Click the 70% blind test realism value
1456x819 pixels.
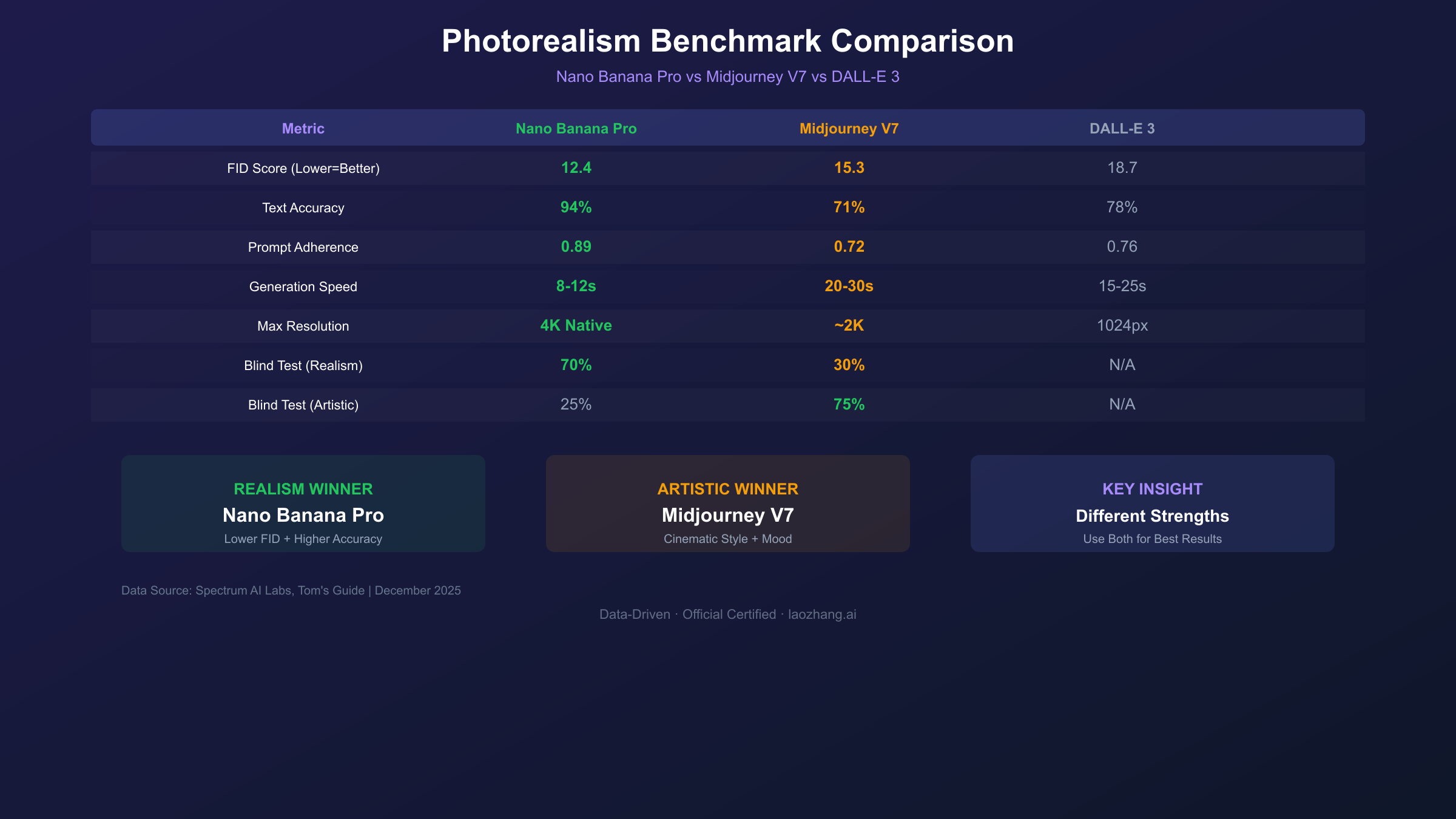pyautogui.click(x=576, y=365)
